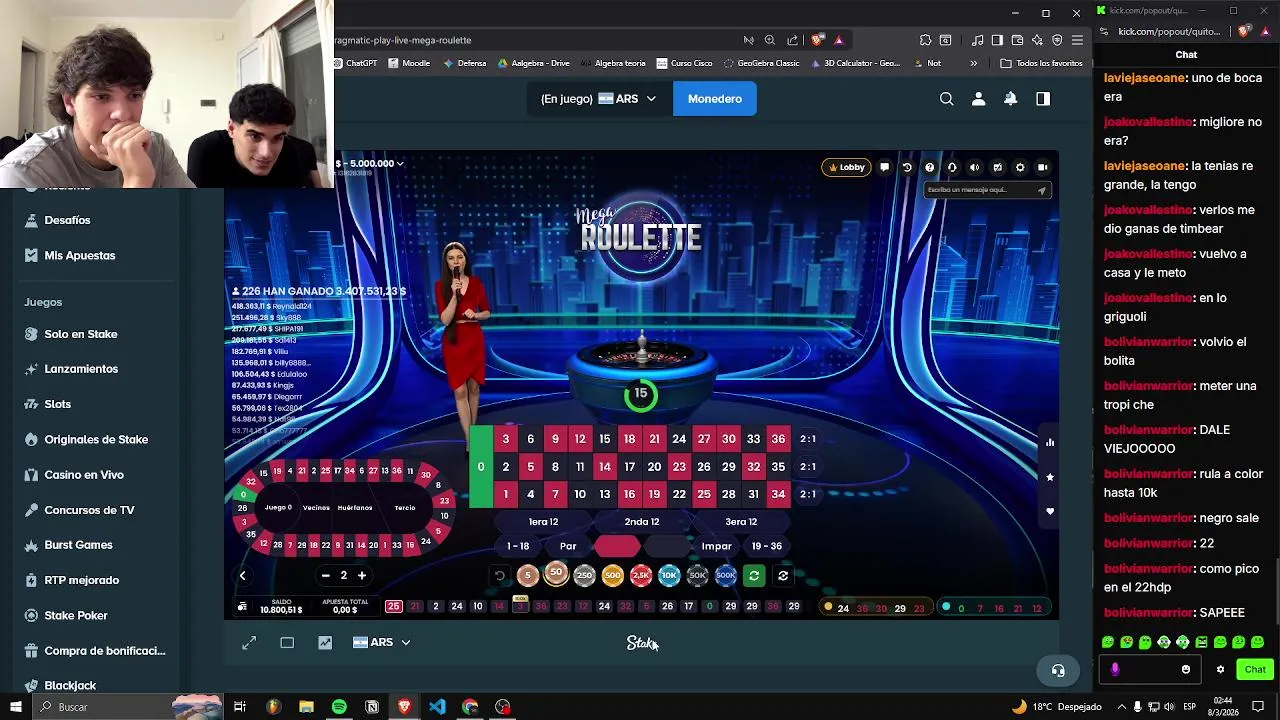Open the game chat bubble icon

coord(884,168)
